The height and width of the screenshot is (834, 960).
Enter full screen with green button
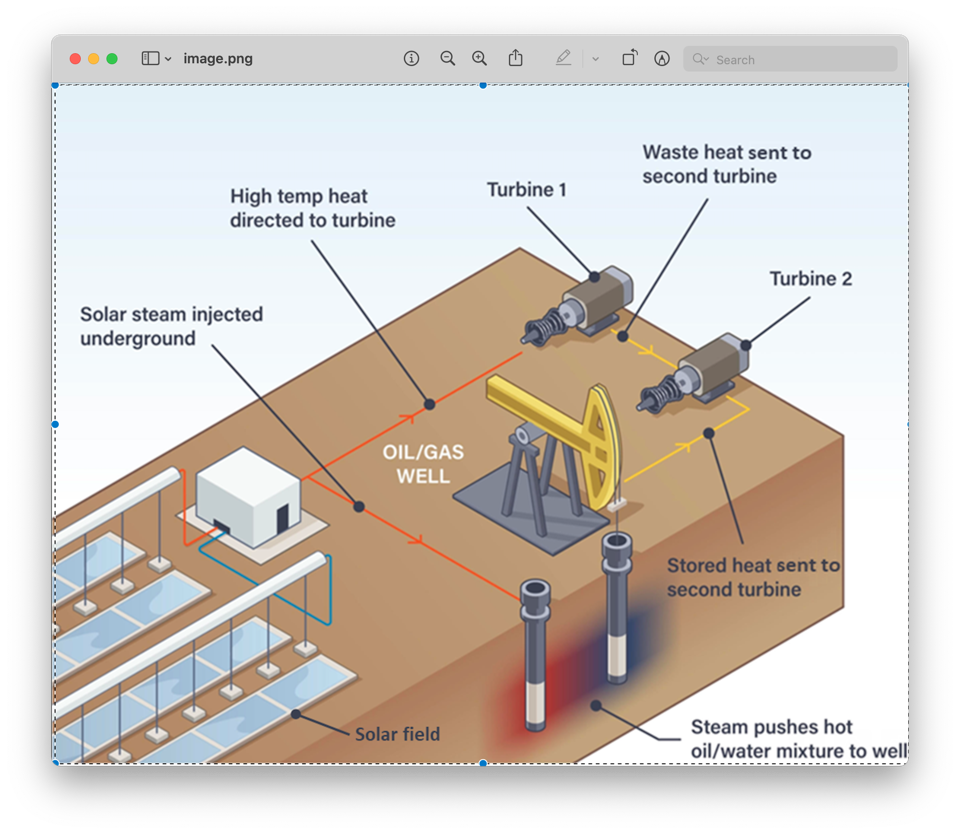112,59
